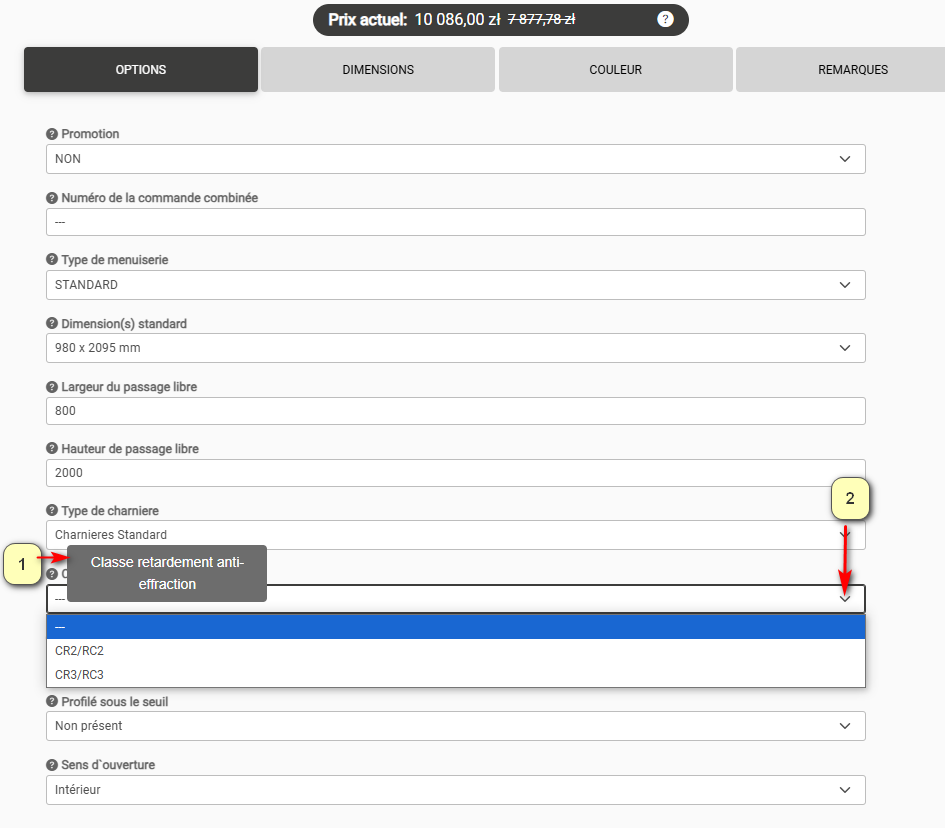Screen dimensions: 945x828
Task: Switch to the DIMENSIONS tab
Action: pyautogui.click(x=378, y=70)
